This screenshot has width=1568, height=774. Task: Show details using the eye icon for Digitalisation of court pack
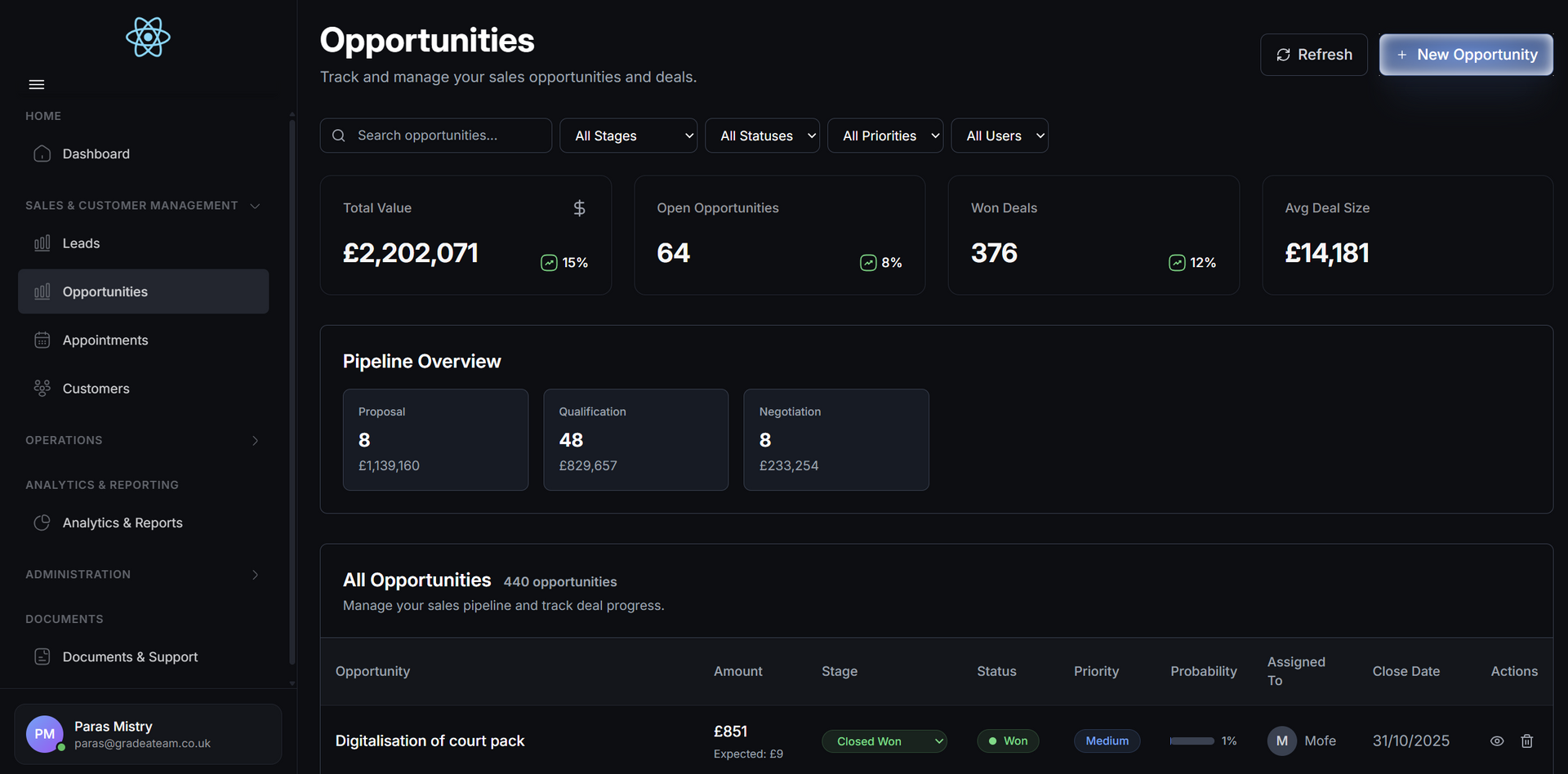click(x=1497, y=741)
